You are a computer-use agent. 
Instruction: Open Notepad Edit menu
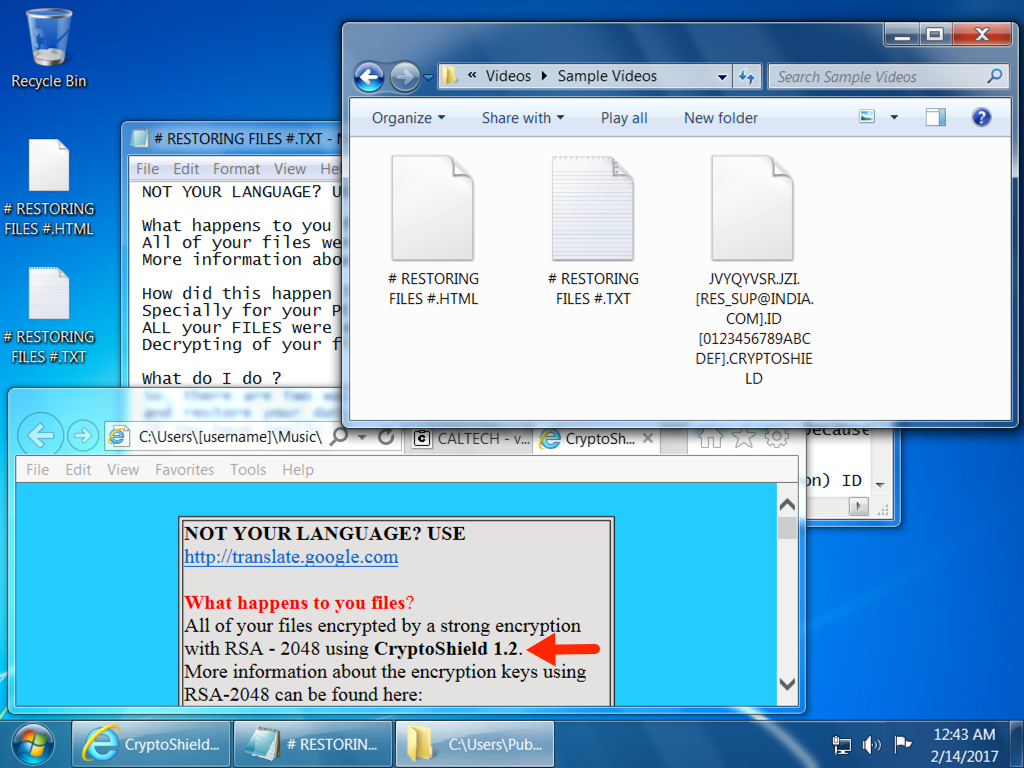(186, 169)
